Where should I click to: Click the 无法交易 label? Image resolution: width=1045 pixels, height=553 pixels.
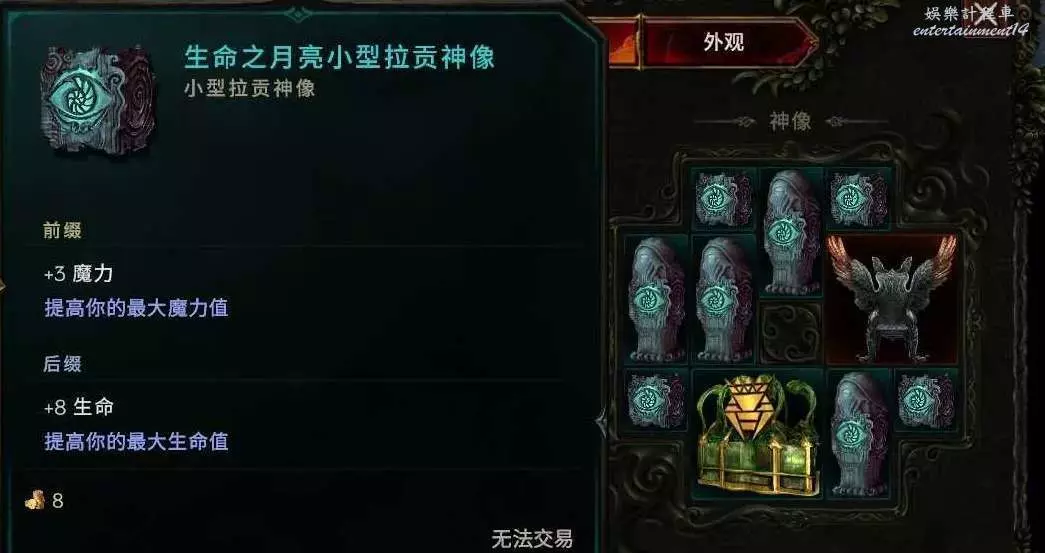[532, 538]
